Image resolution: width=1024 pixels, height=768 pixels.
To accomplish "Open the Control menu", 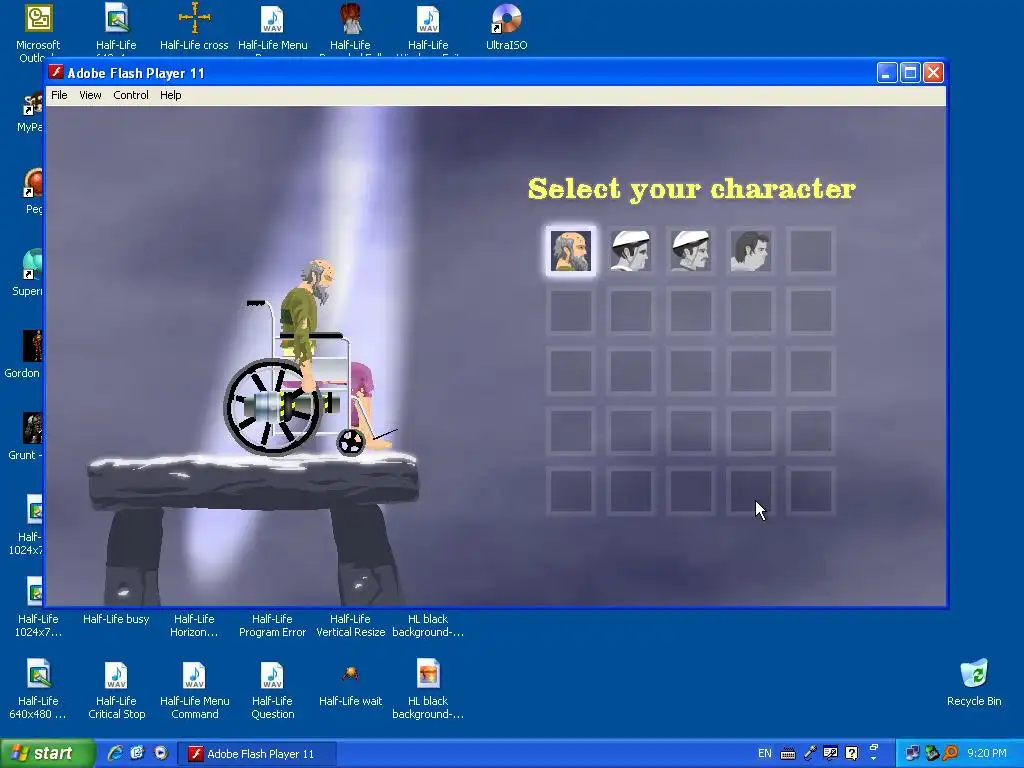I will pyautogui.click(x=131, y=95).
